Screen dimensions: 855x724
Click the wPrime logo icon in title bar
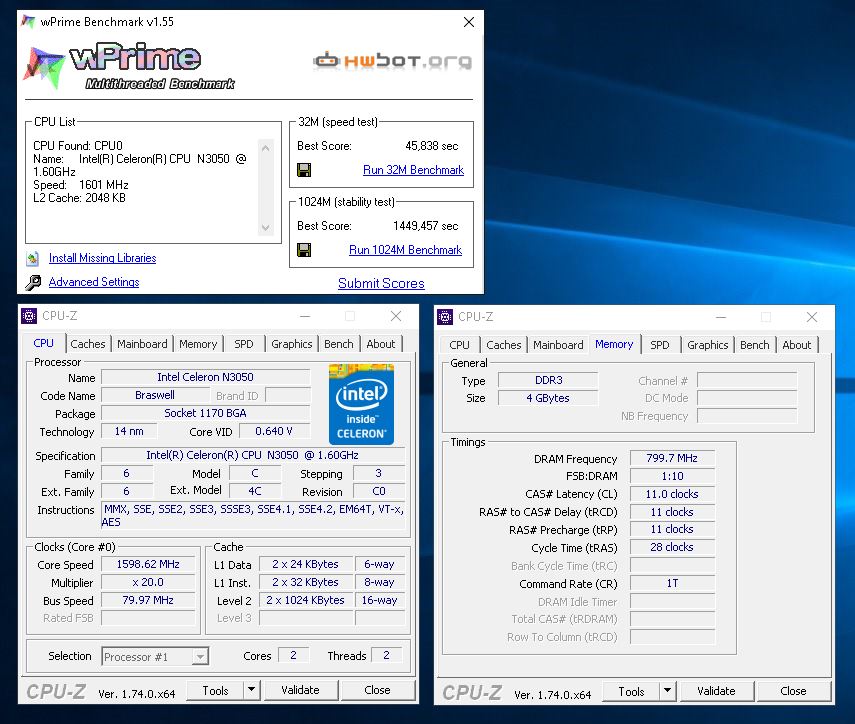pyautogui.click(x=28, y=22)
